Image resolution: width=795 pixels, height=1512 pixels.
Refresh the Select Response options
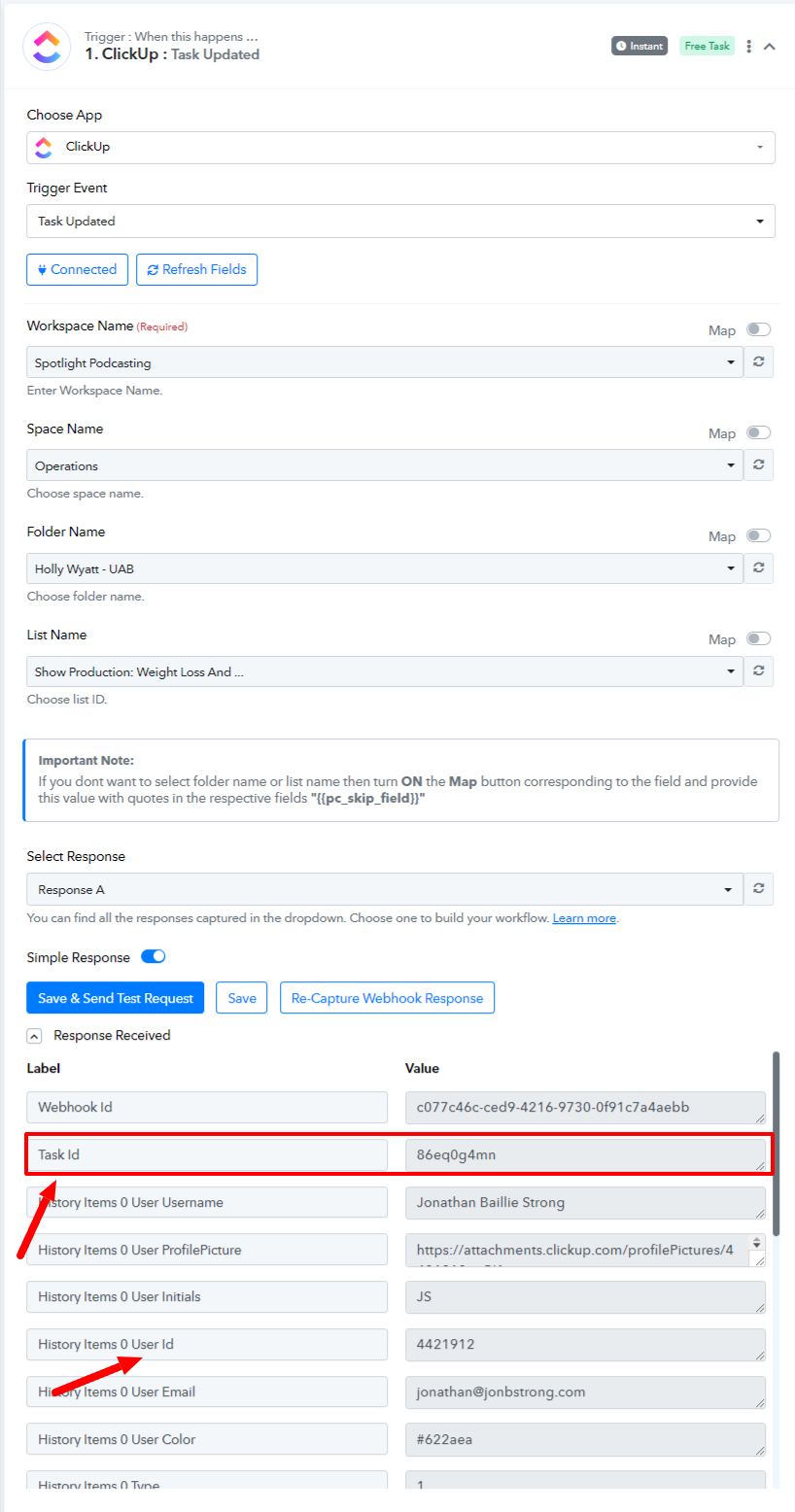tap(758, 889)
